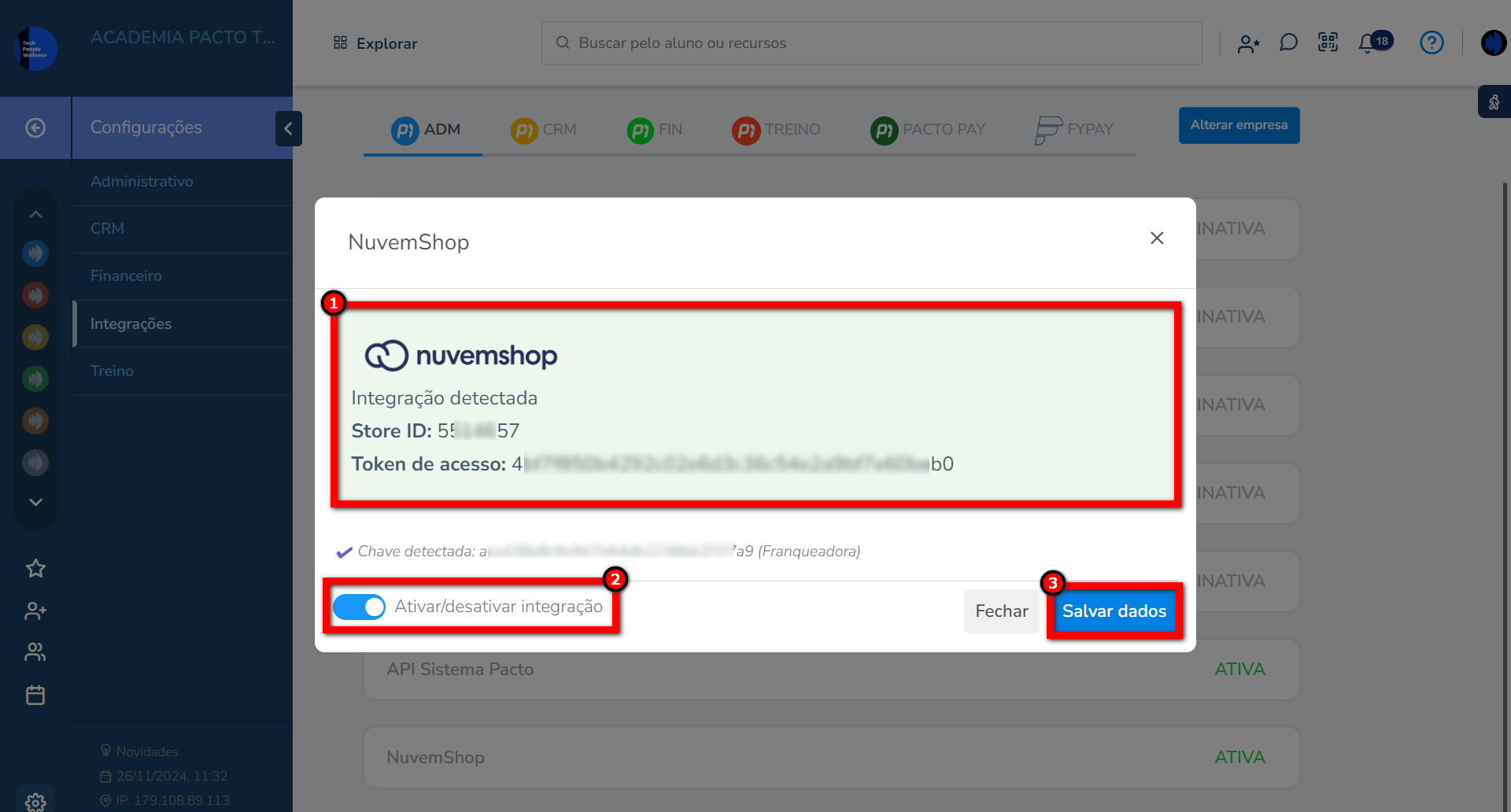The width and height of the screenshot is (1511, 812).
Task: Open the QR code scanner icon
Action: point(1328,42)
